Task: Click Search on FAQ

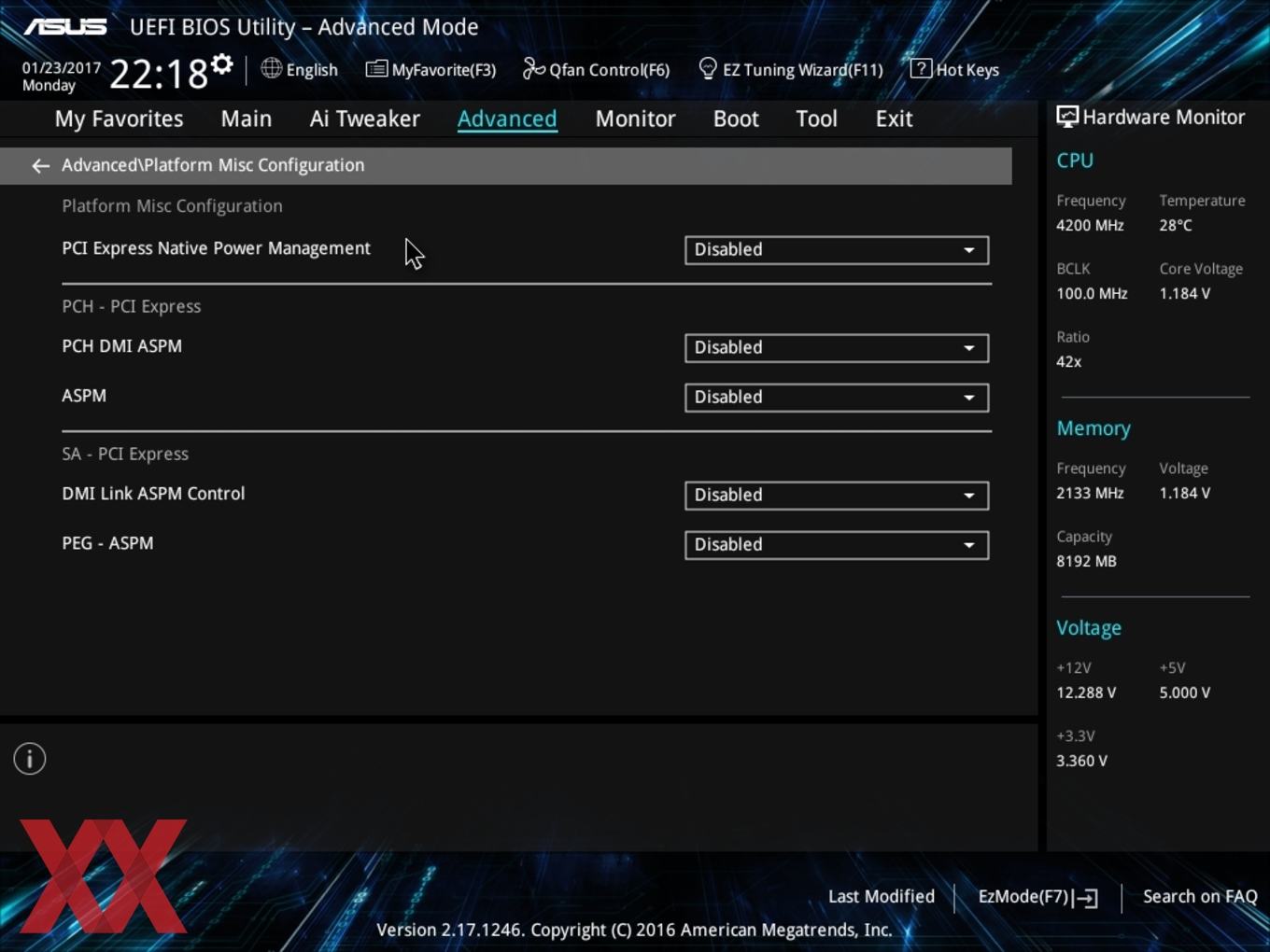Action: [1200, 896]
